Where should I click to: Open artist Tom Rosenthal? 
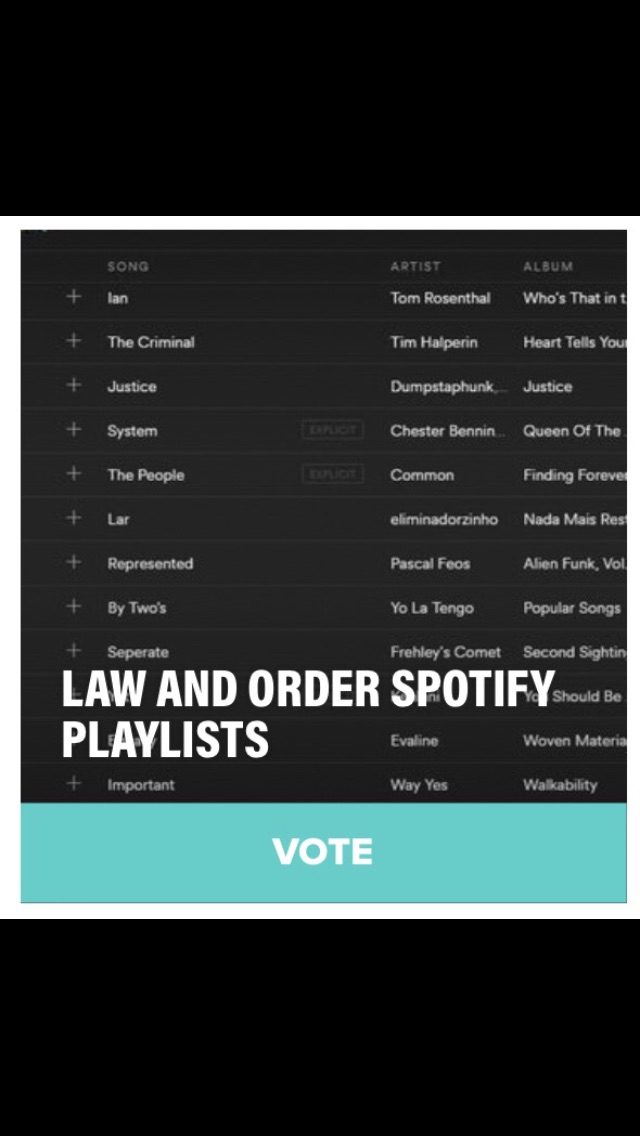[x=440, y=298]
